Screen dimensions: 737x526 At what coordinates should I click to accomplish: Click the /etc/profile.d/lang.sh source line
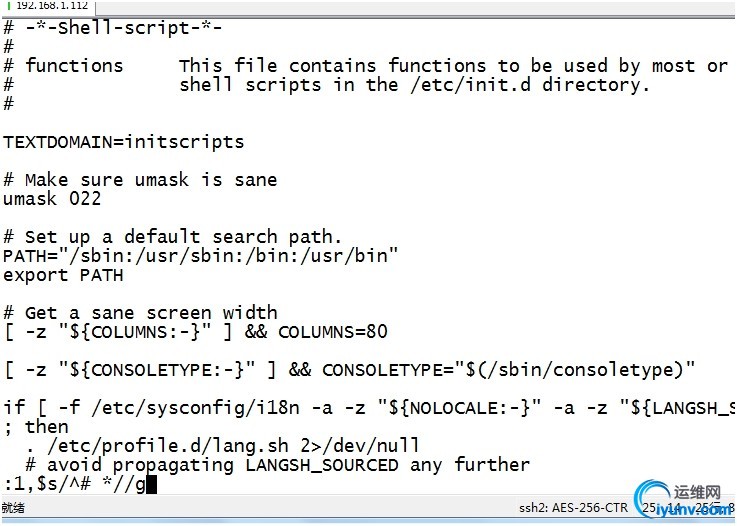pos(222,446)
